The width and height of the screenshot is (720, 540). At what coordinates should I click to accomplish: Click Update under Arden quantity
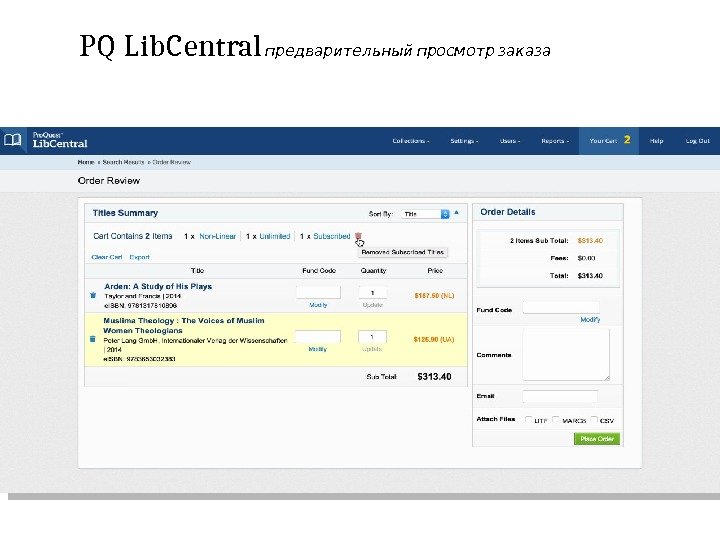tap(372, 305)
